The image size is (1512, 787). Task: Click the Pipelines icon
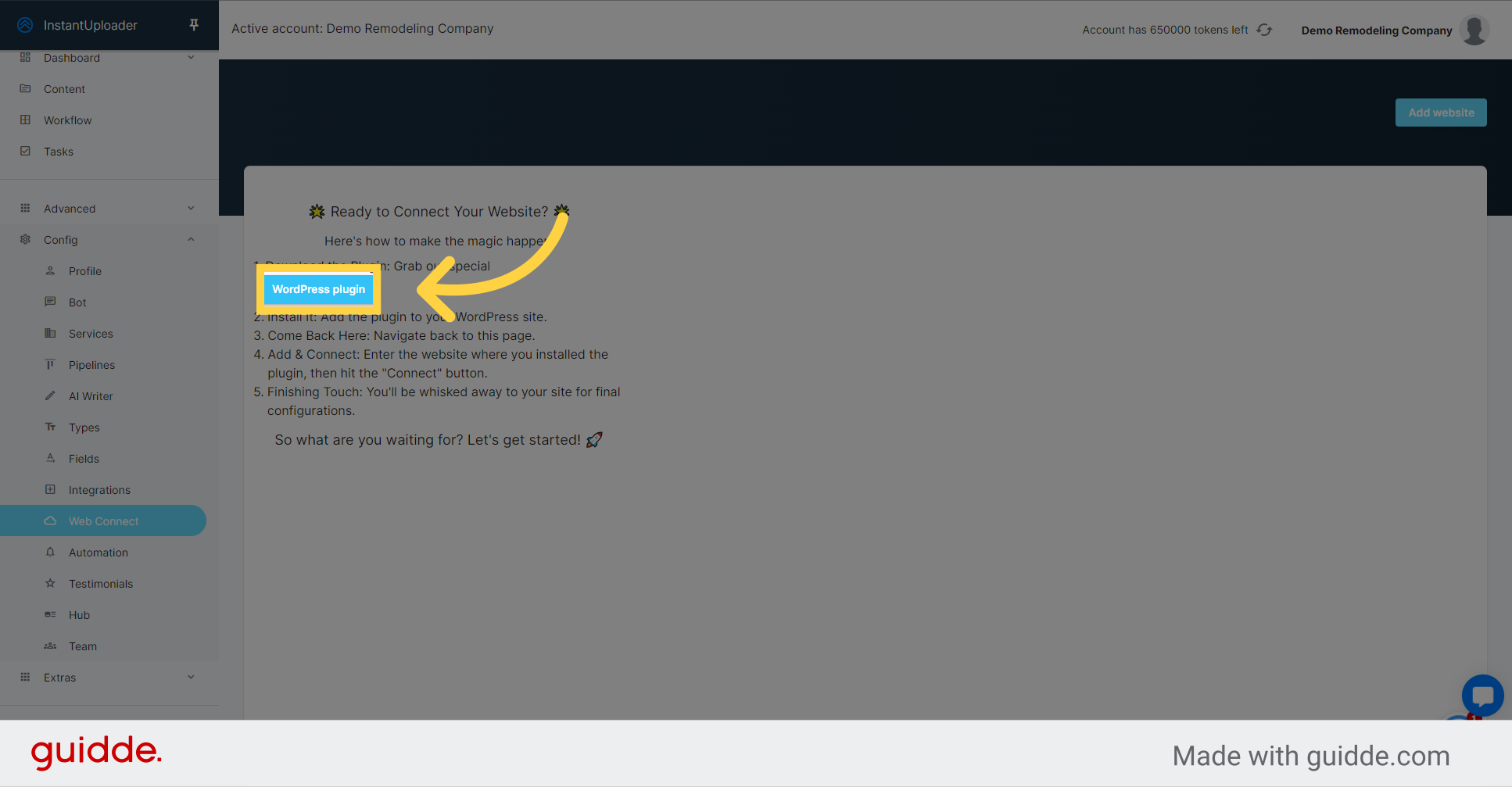tap(50, 364)
